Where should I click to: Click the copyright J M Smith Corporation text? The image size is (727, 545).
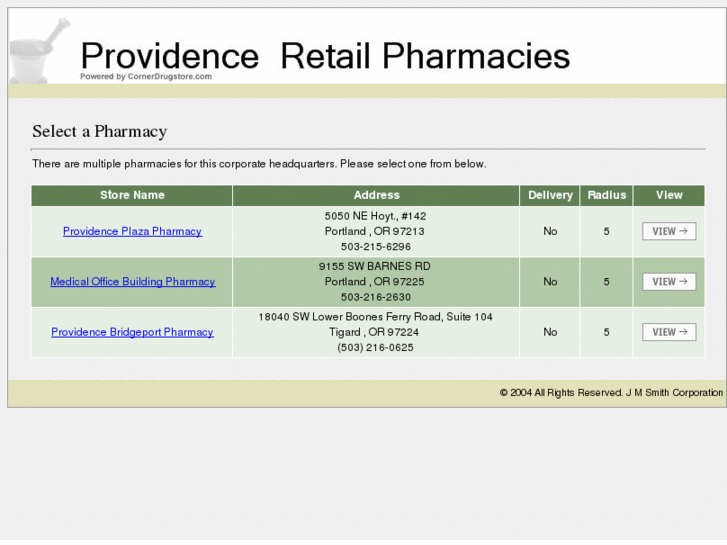(x=611, y=393)
